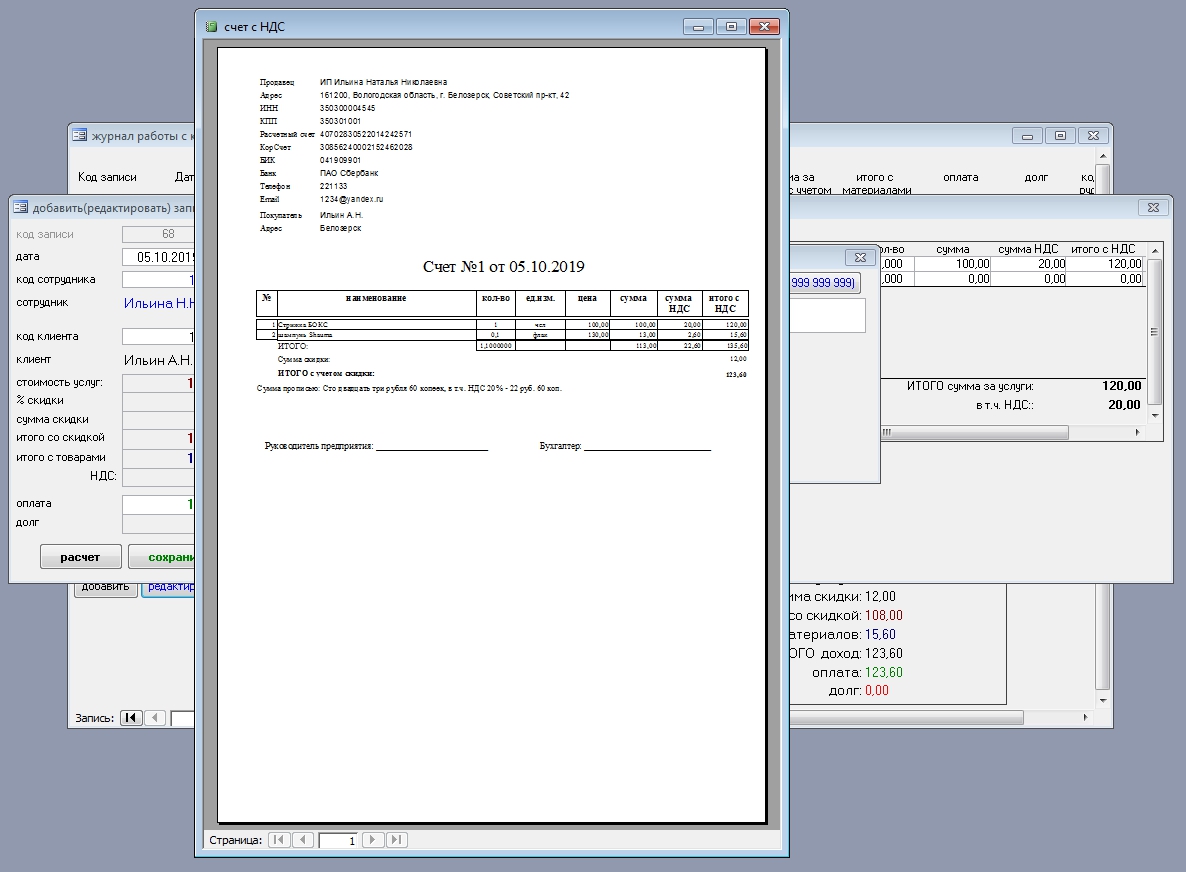Image resolution: width=1186 pixels, height=872 pixels.
Task: Select employee name Ильина Н.Н. in form
Action: tap(159, 303)
